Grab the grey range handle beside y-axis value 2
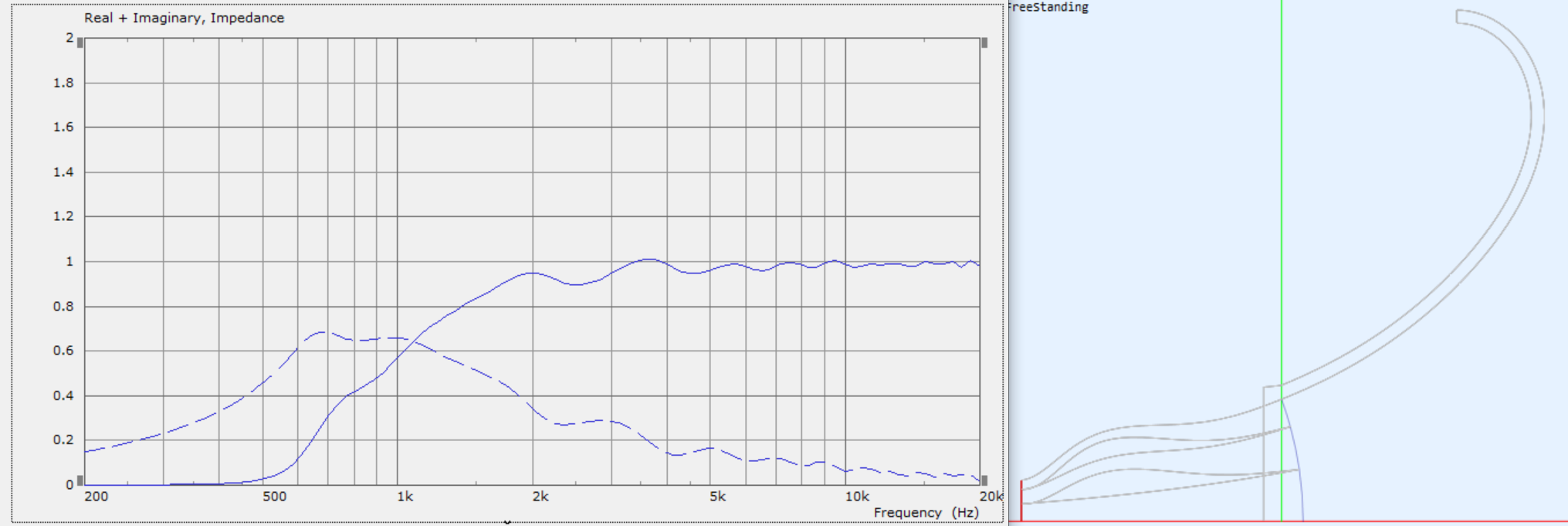 (80, 43)
